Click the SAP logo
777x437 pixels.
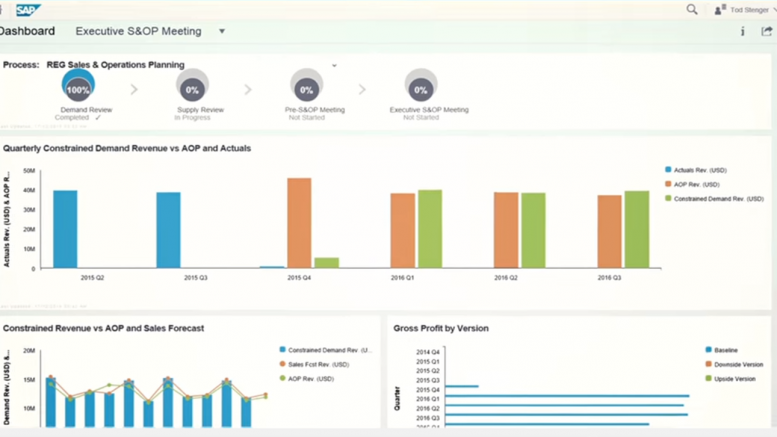[x=27, y=9]
